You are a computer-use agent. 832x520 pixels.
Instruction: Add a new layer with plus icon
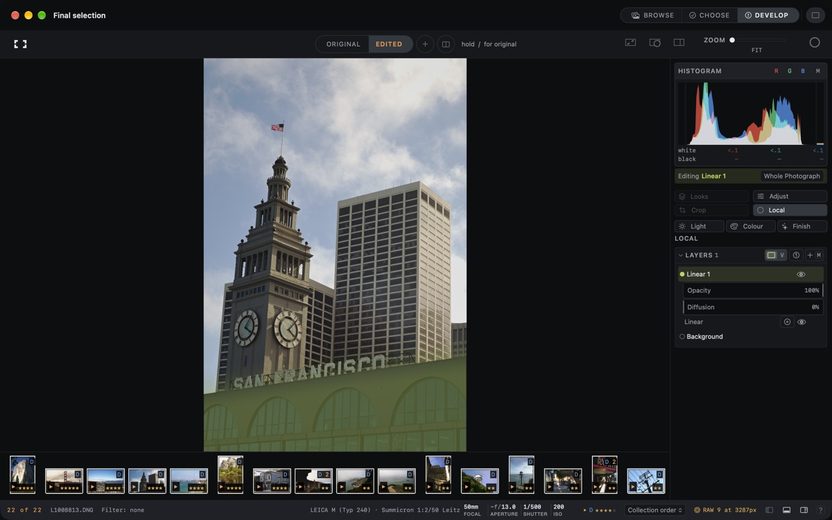pyautogui.click(x=810, y=255)
